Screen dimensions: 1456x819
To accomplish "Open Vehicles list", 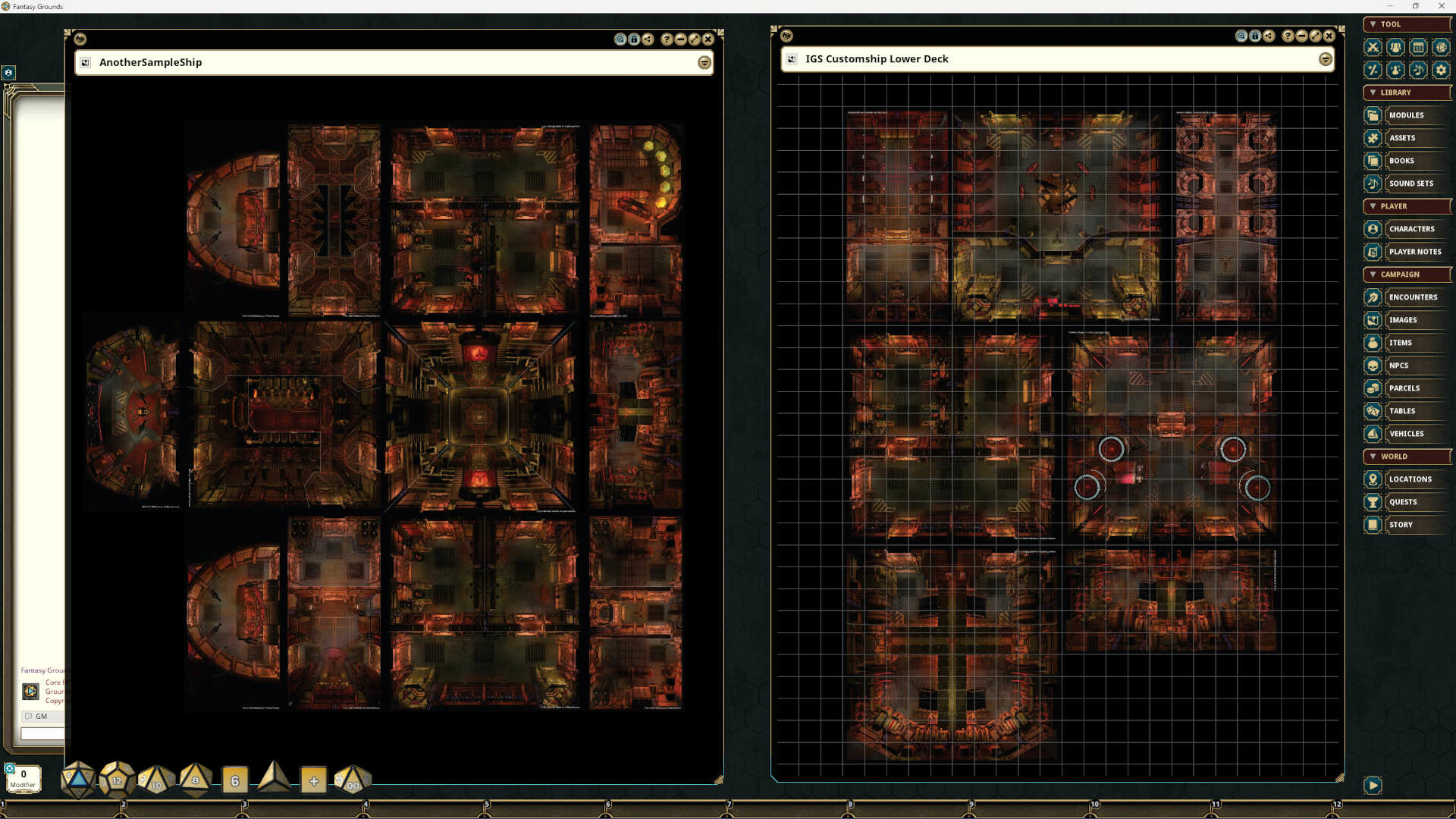I will (1407, 434).
